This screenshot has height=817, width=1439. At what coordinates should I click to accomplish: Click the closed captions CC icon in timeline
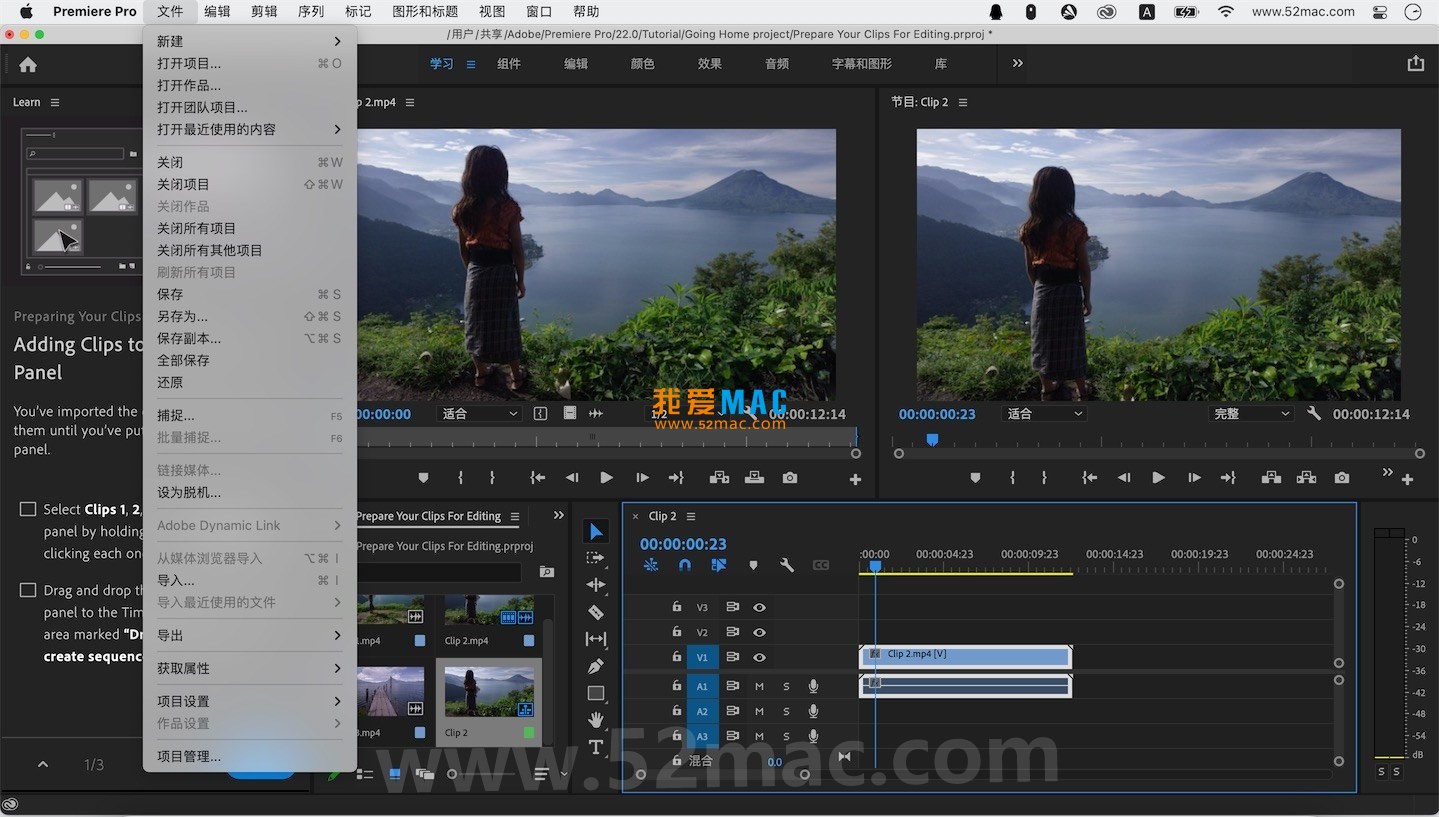[x=821, y=565]
